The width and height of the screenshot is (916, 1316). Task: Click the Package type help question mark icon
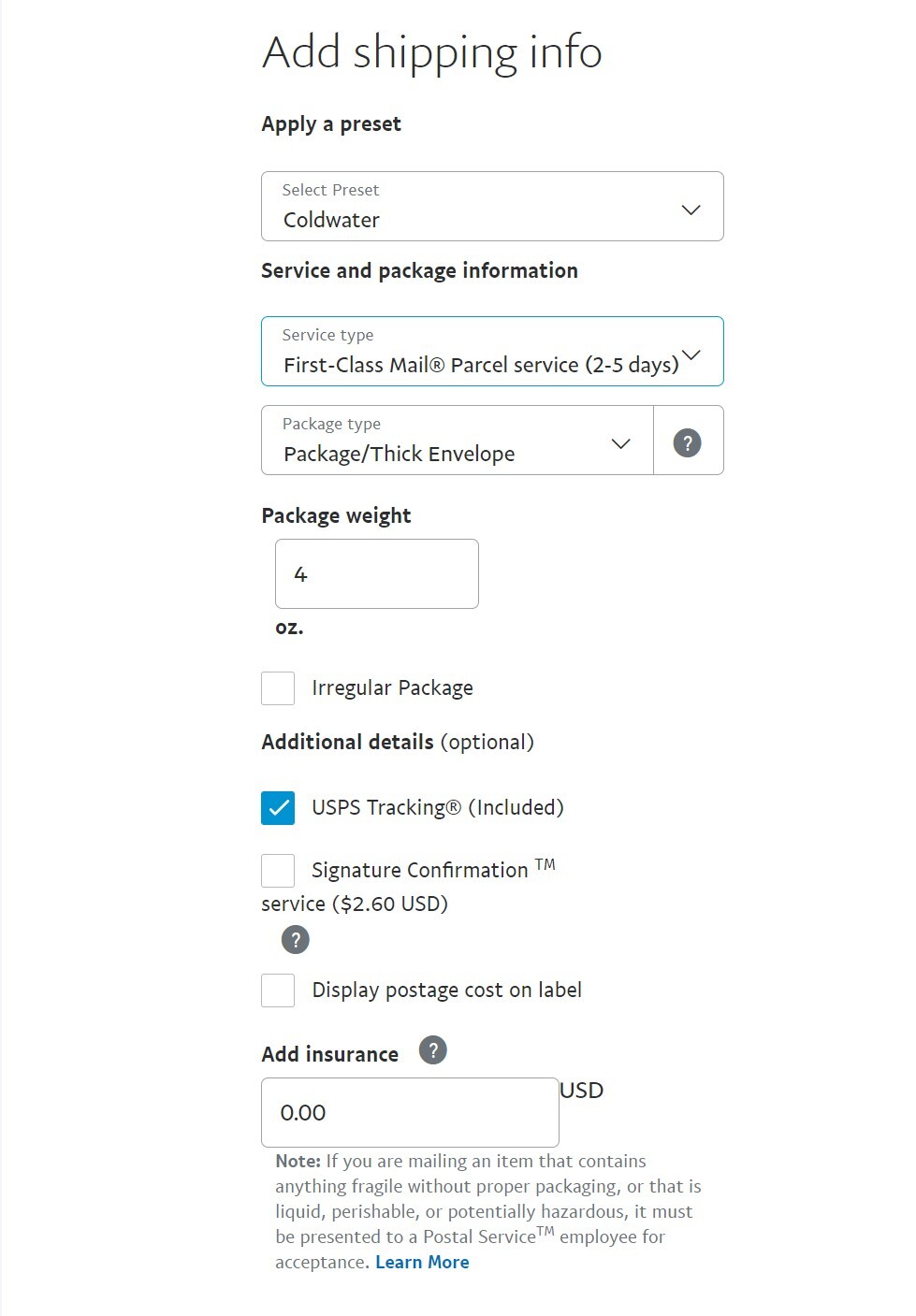click(x=687, y=442)
